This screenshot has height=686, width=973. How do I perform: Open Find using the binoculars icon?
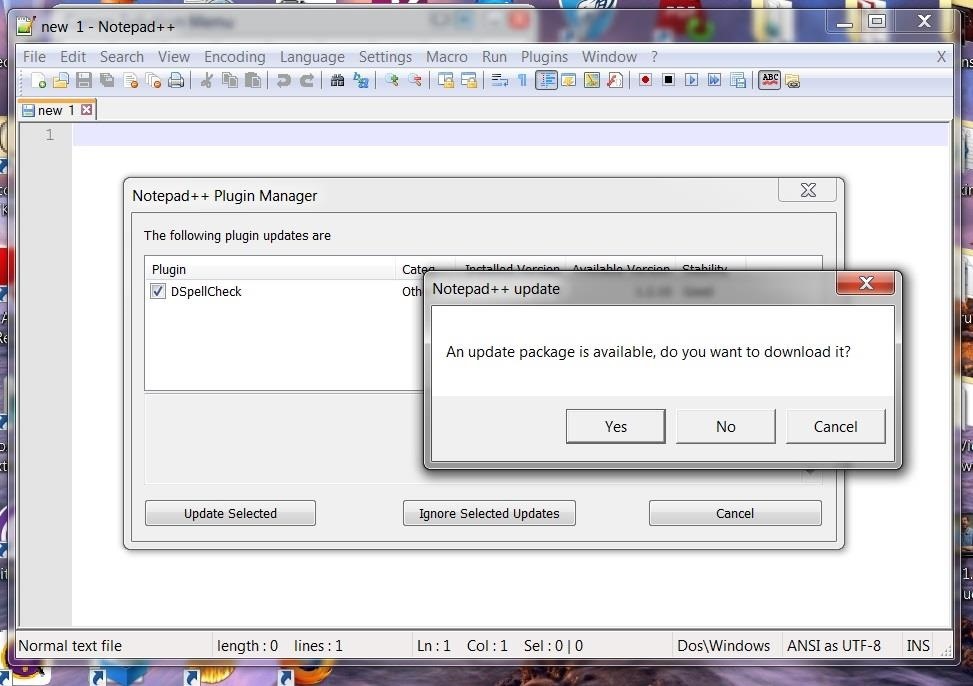337,81
